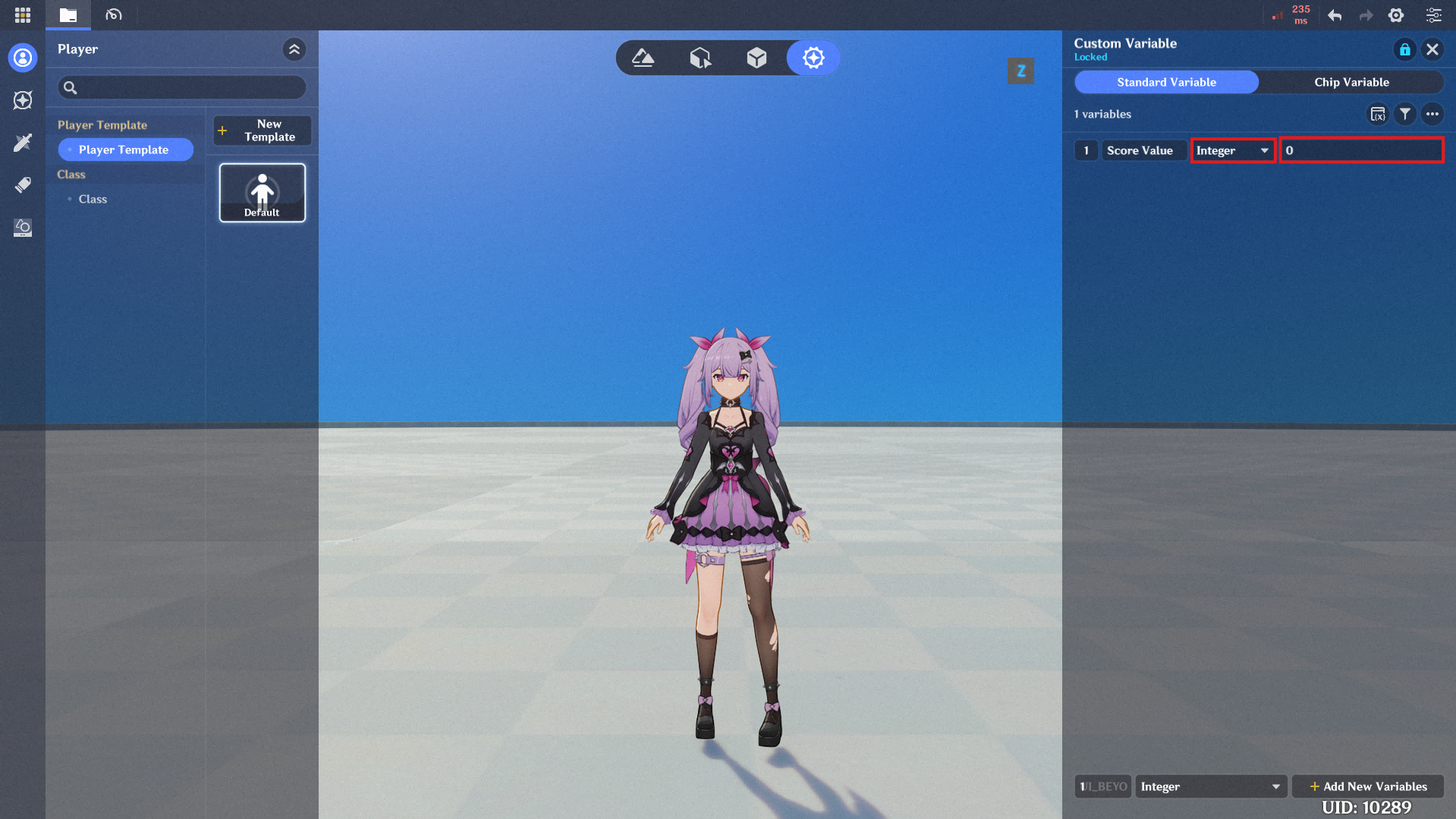Open the grid apps menu icon

pyautogui.click(x=23, y=14)
